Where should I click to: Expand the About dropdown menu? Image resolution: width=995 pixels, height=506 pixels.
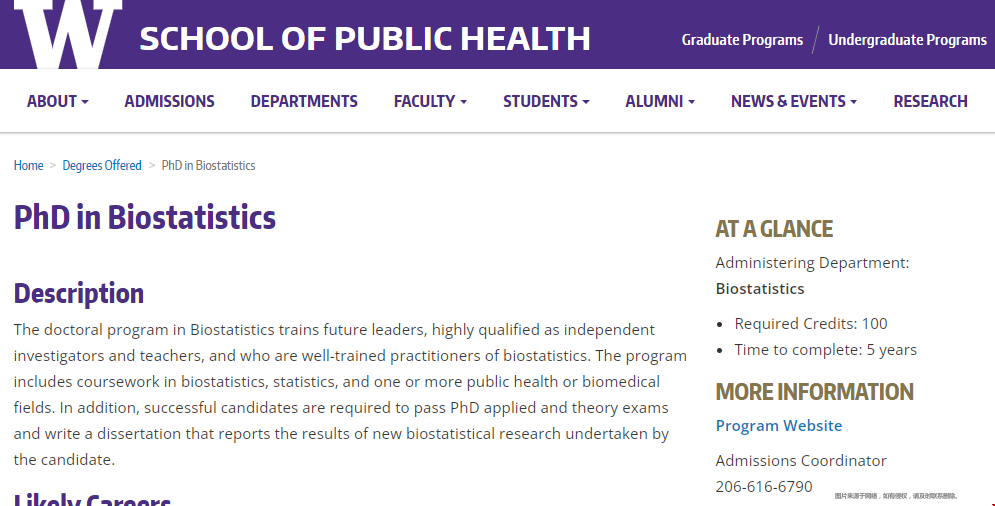click(57, 101)
